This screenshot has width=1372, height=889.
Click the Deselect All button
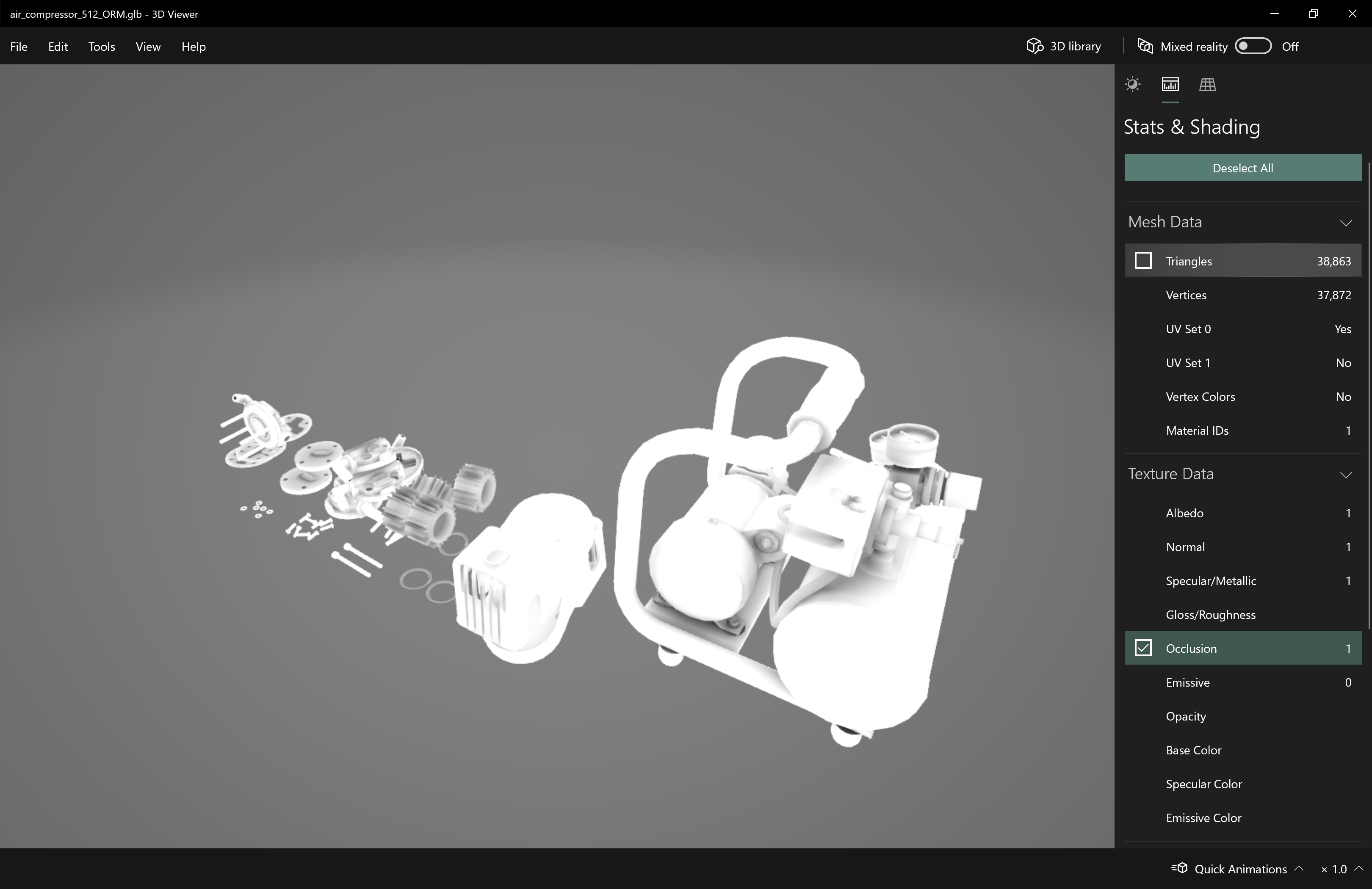coord(1243,167)
